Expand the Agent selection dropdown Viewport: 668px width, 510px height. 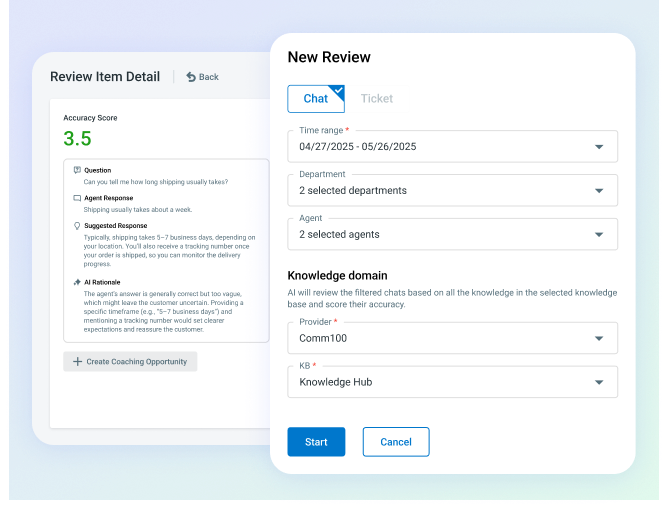pos(598,235)
